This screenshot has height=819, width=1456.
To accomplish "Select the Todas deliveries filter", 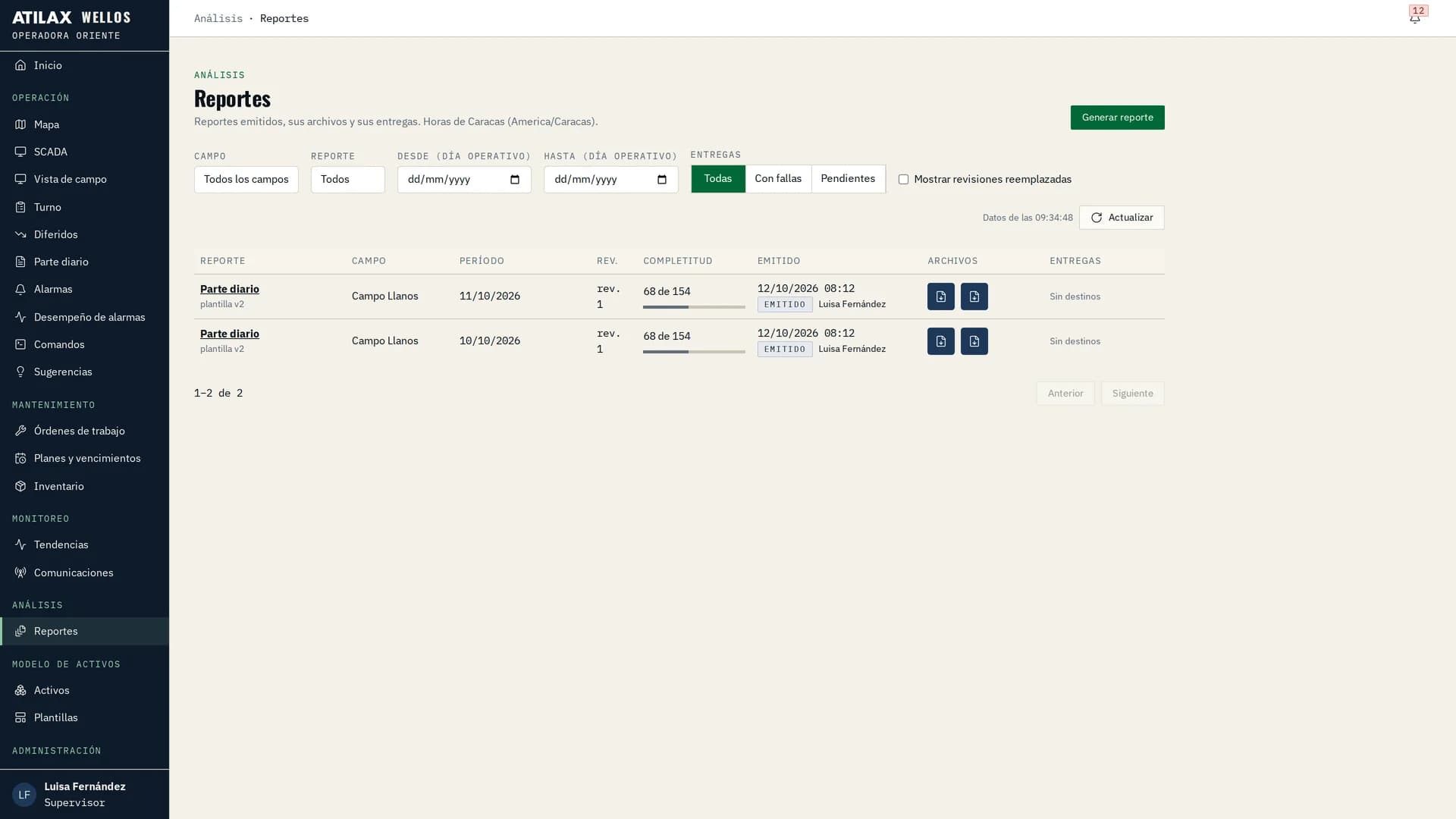I will coord(718,179).
